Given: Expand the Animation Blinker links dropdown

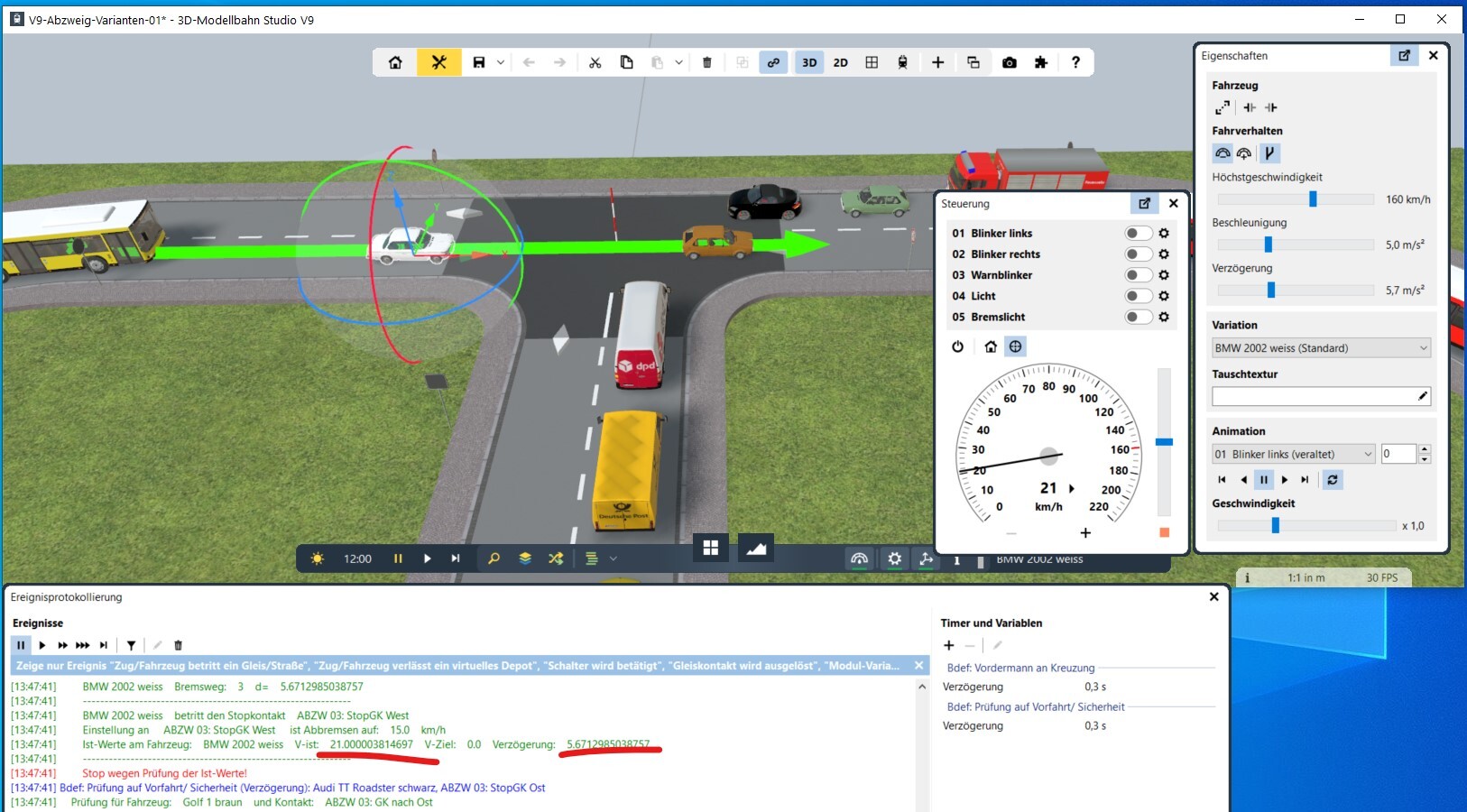Looking at the screenshot, I should [1293, 454].
